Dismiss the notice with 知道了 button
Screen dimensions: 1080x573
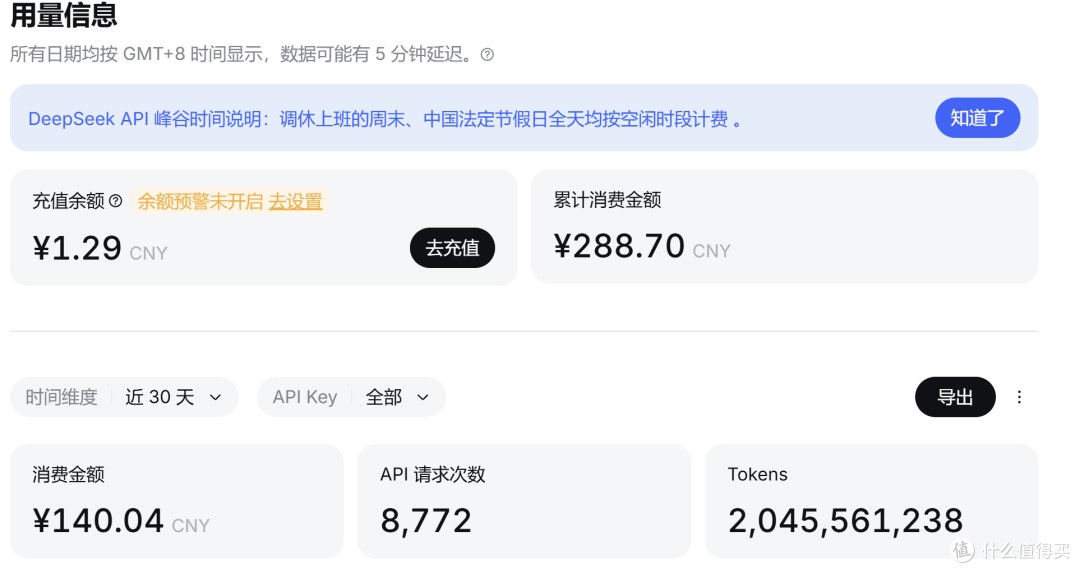[x=977, y=118]
